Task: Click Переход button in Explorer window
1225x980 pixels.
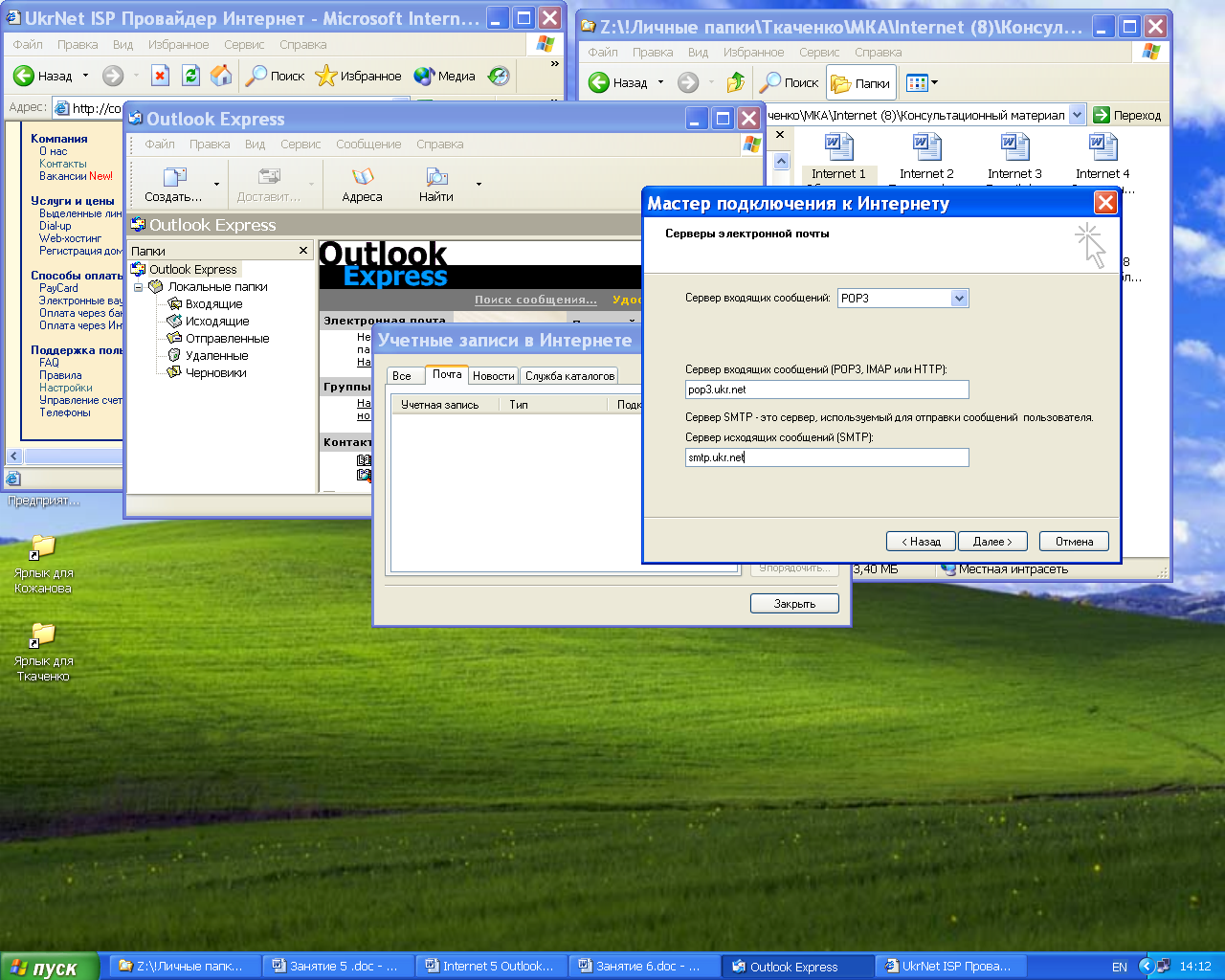Action: click(x=1127, y=115)
